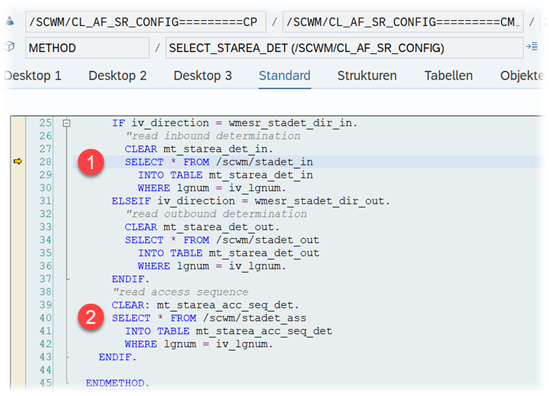Switch to the Strukturen tab
Screen dimensions: 549x396
click(x=367, y=76)
